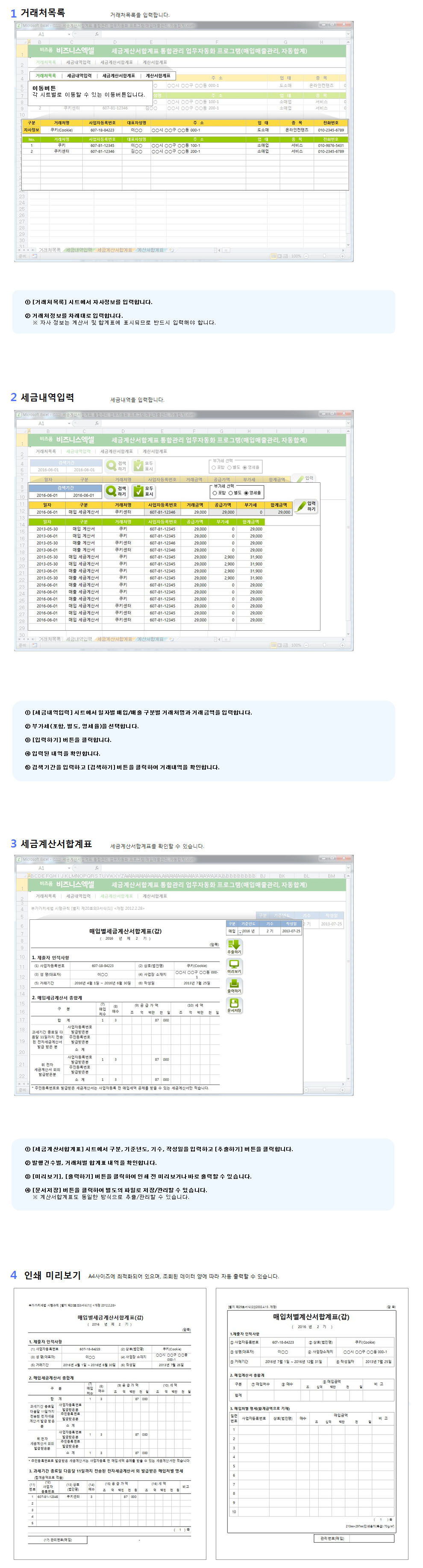Click 세금내역입력 menu link in 세금계산서합계표 window

tap(79, 896)
